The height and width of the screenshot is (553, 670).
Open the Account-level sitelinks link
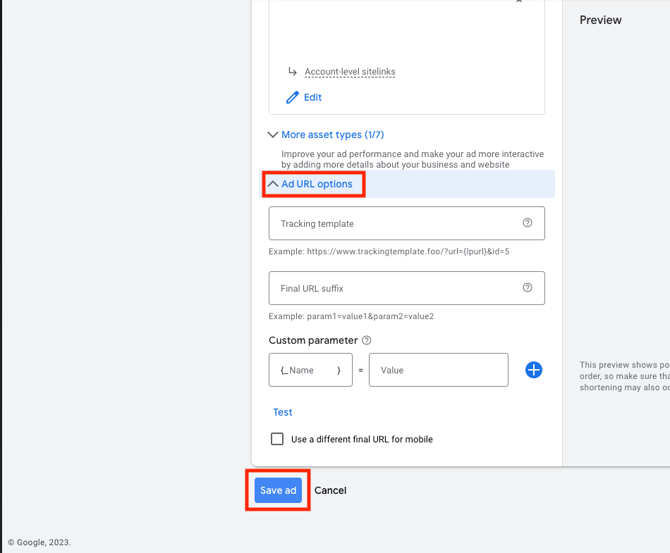point(350,72)
